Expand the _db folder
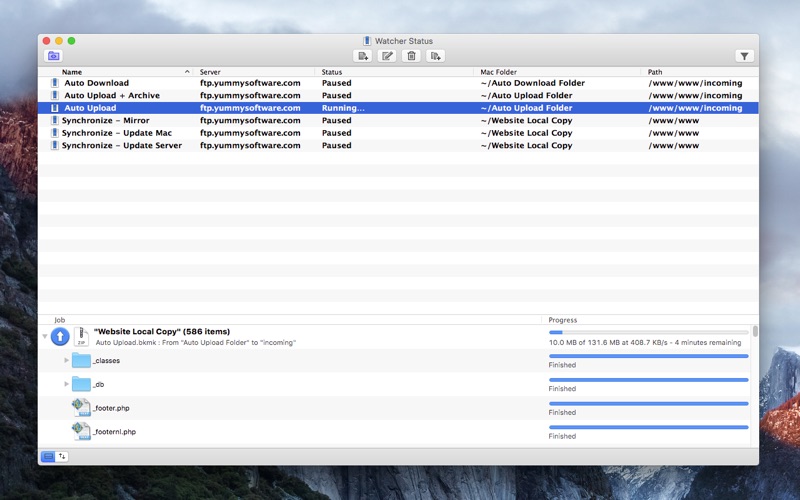The width and height of the screenshot is (800, 500). pos(67,384)
